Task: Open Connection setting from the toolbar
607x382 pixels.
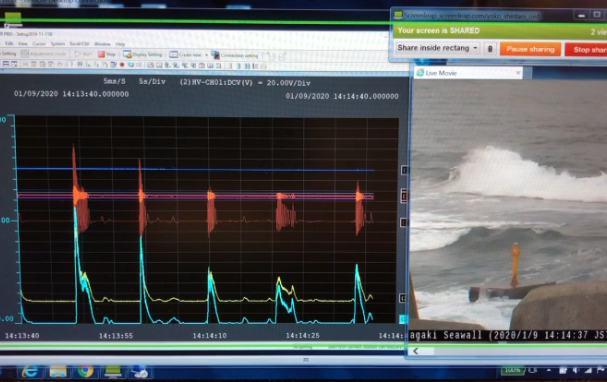Action: click(x=235, y=55)
